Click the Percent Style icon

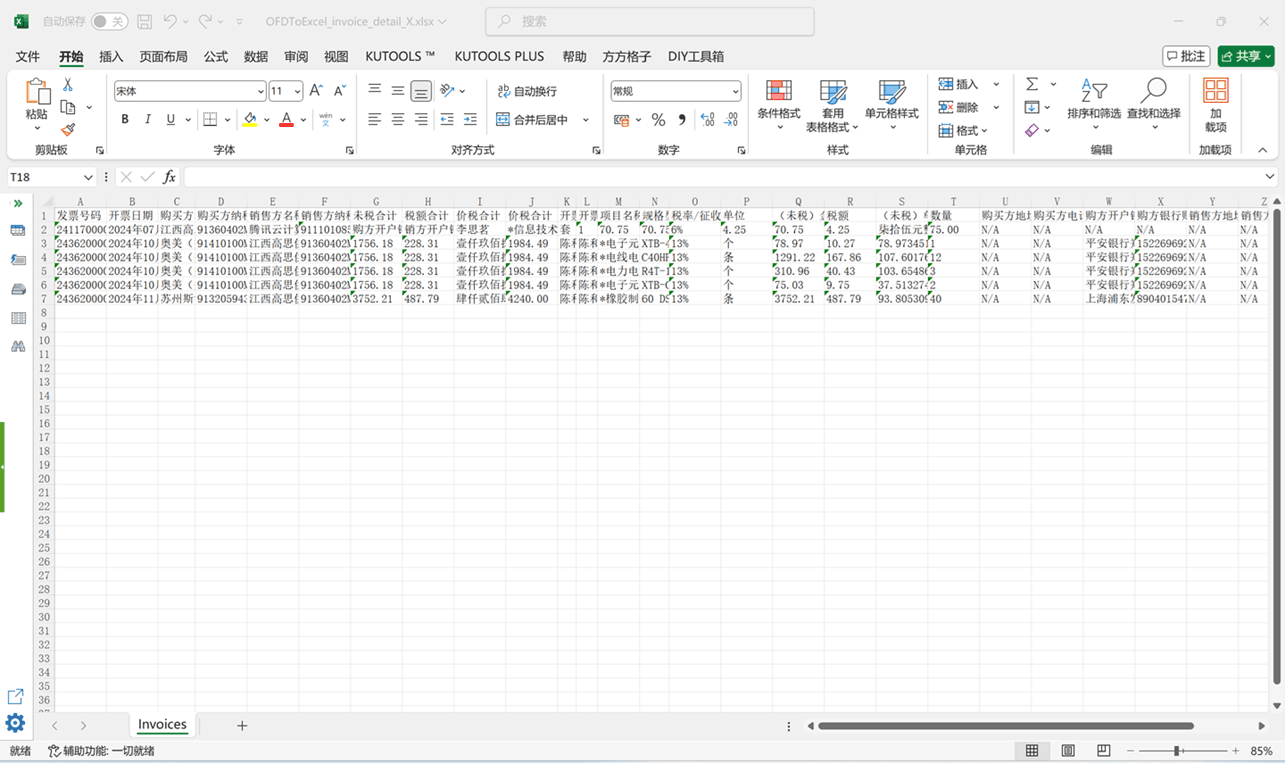658,120
